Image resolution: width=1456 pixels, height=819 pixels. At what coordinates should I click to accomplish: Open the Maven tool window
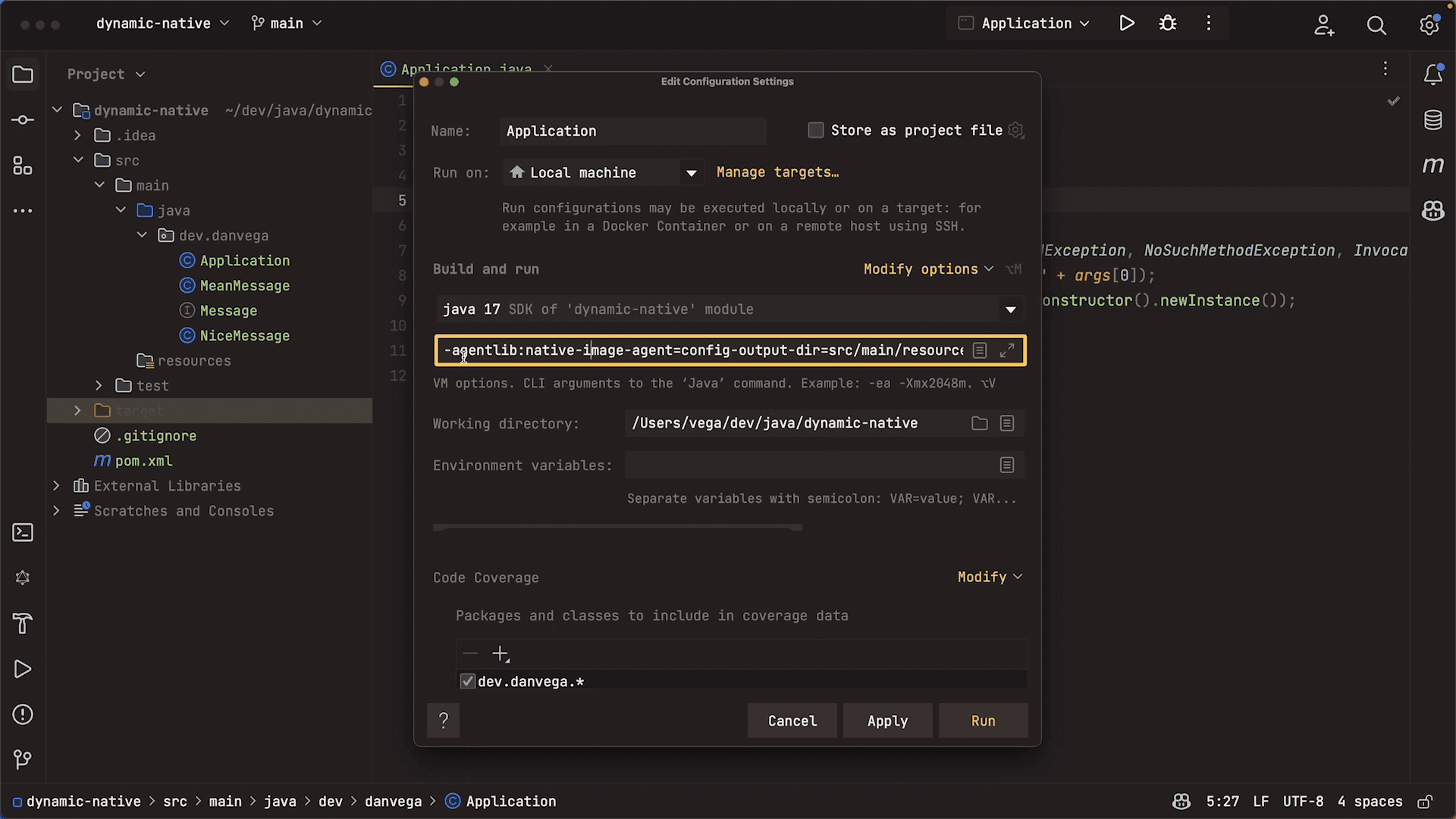tap(1433, 165)
